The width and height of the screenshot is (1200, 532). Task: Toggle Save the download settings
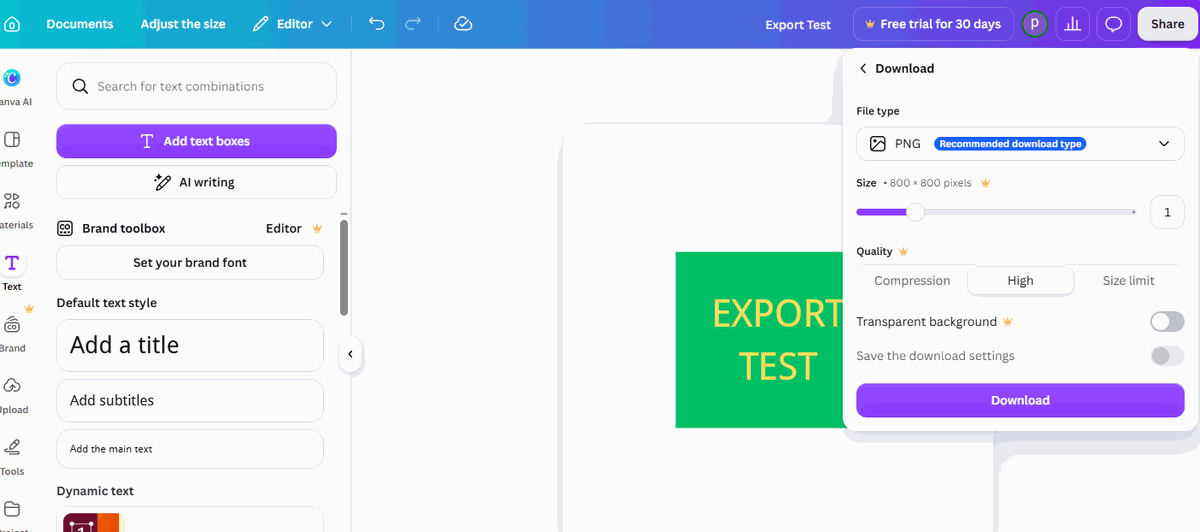(1167, 356)
